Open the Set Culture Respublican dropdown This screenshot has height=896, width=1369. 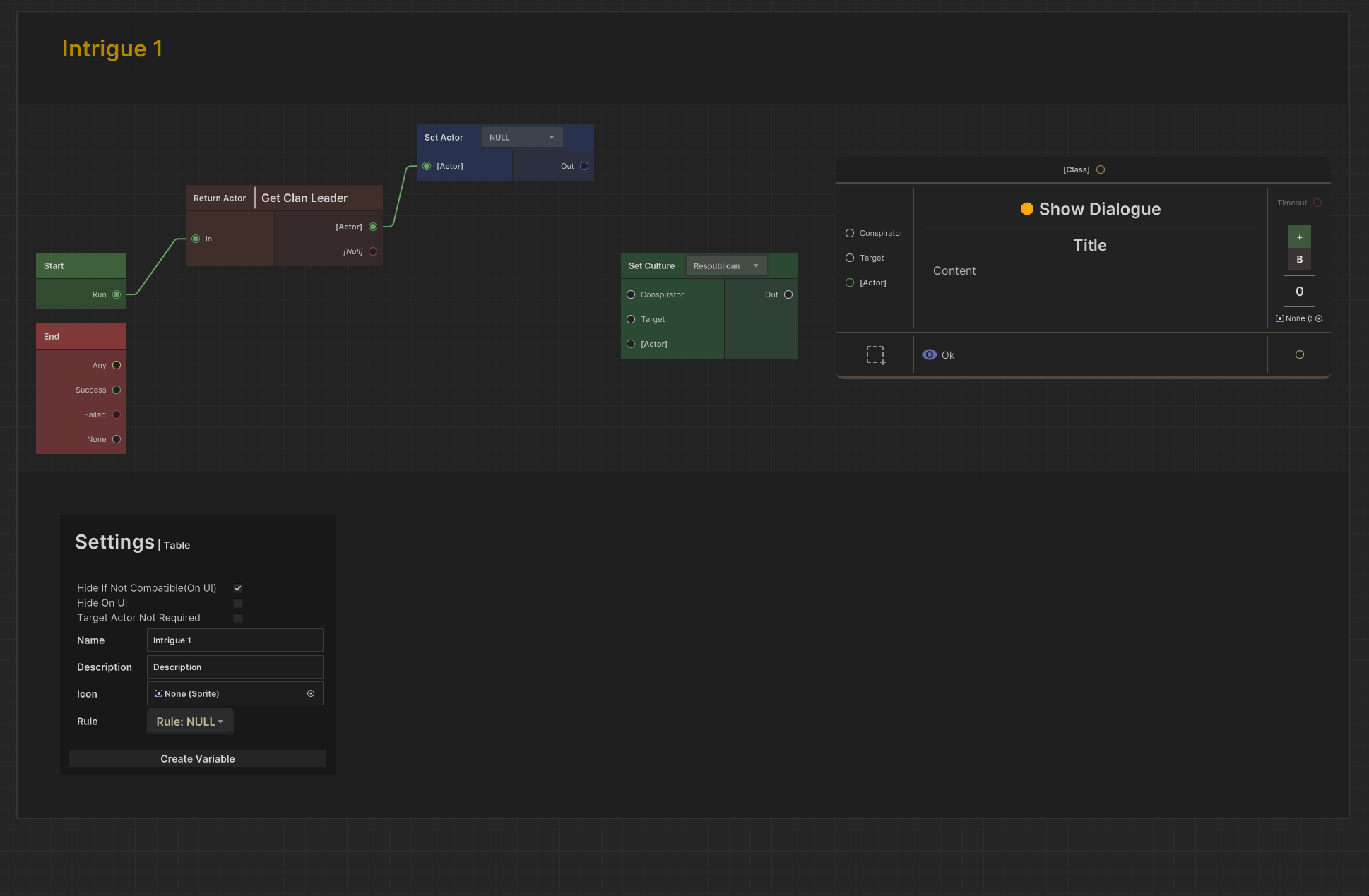click(725, 266)
